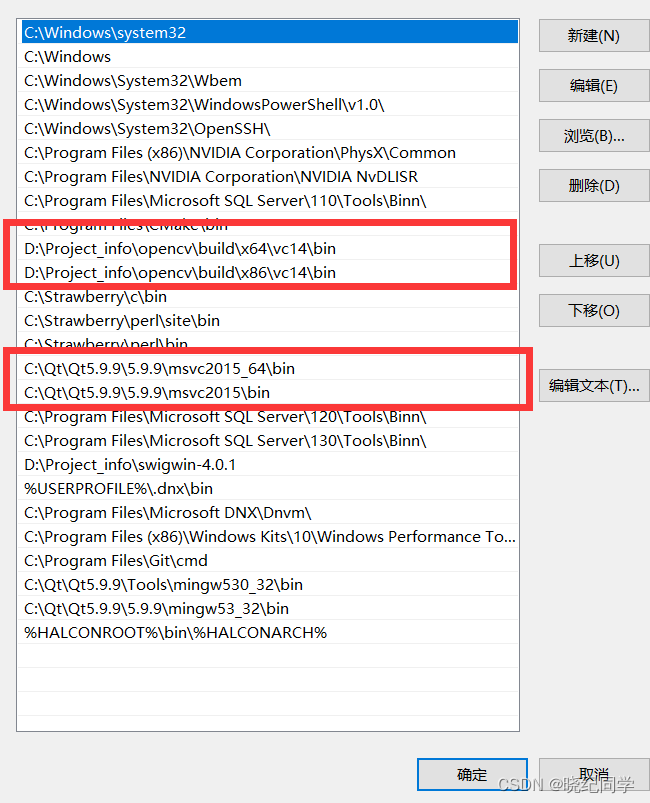Screen dimensions: 650x803
Task: Select Qt msvc2015_64\bin path
Action: [x=269, y=368]
